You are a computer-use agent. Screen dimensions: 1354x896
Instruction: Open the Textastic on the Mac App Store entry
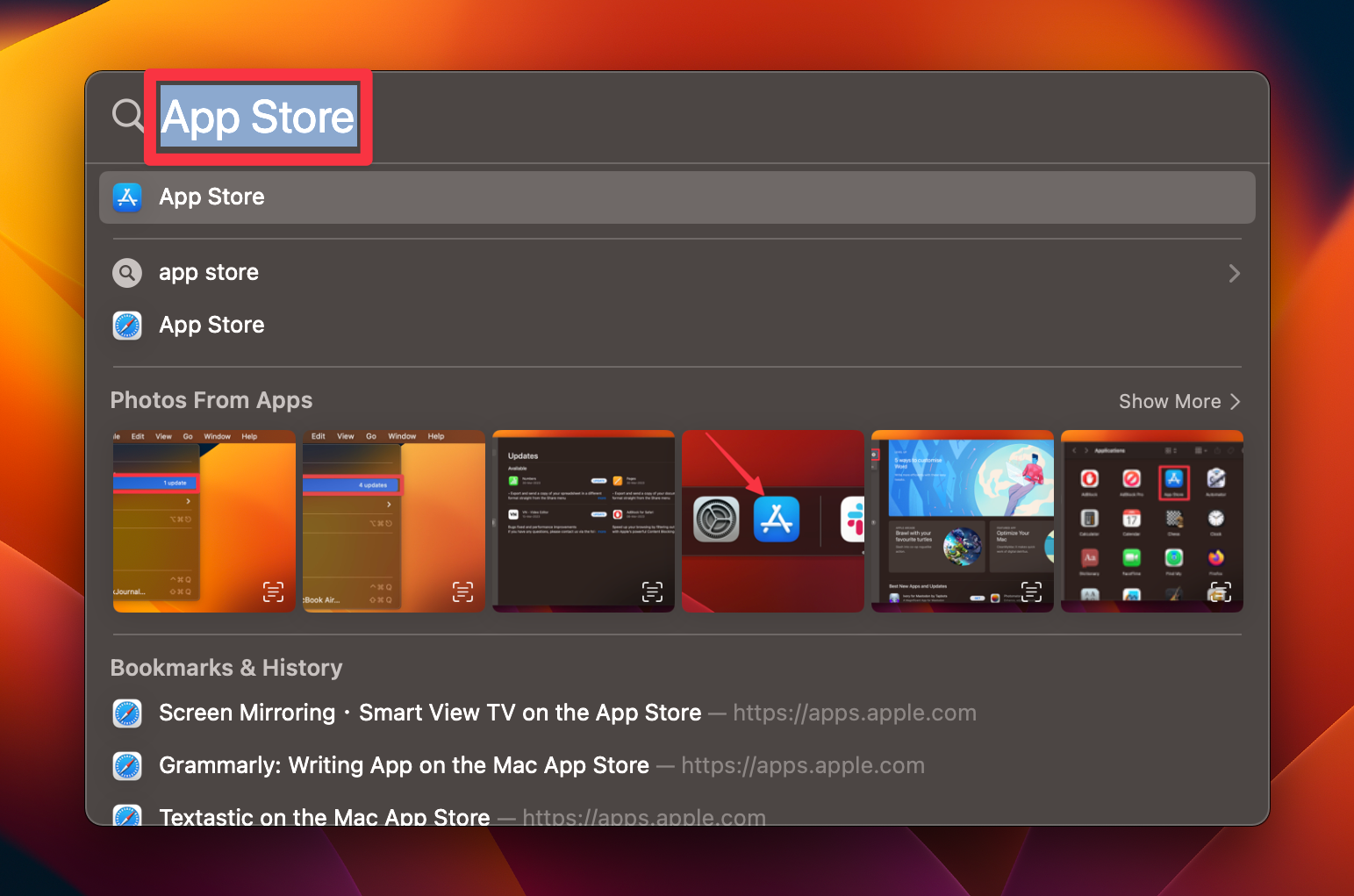(x=325, y=816)
